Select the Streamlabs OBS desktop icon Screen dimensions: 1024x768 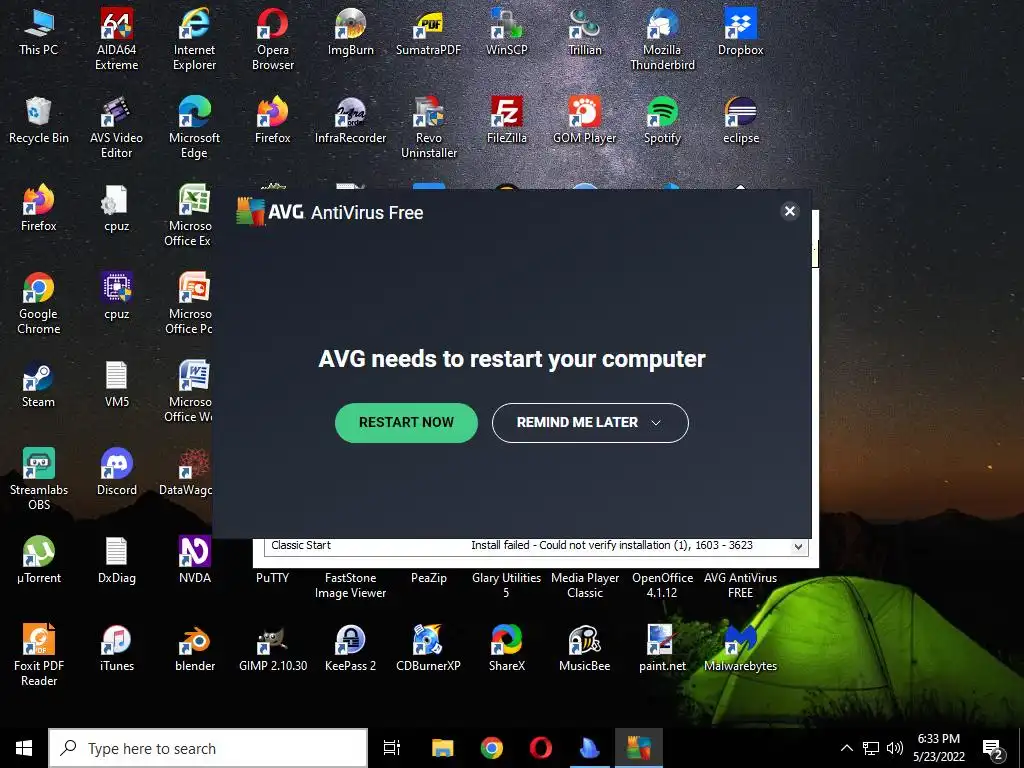(x=39, y=479)
